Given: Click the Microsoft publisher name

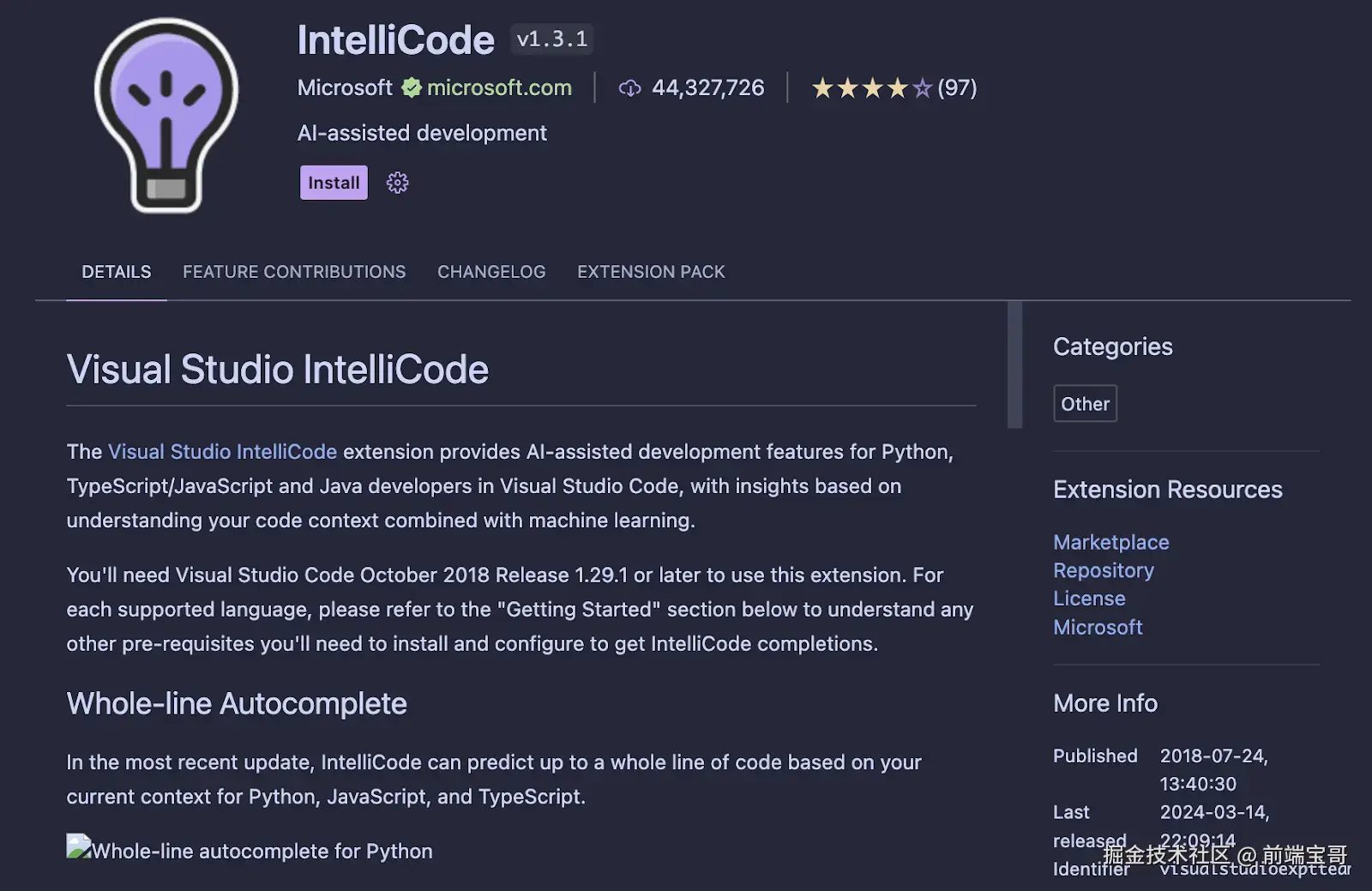Looking at the screenshot, I should [x=345, y=87].
